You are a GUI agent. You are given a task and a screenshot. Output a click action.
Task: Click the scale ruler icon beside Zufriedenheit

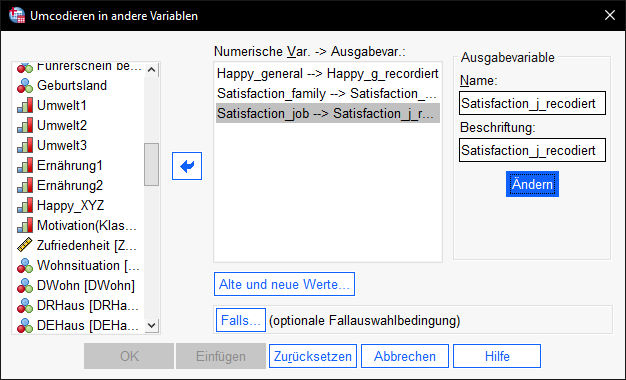coord(25,245)
